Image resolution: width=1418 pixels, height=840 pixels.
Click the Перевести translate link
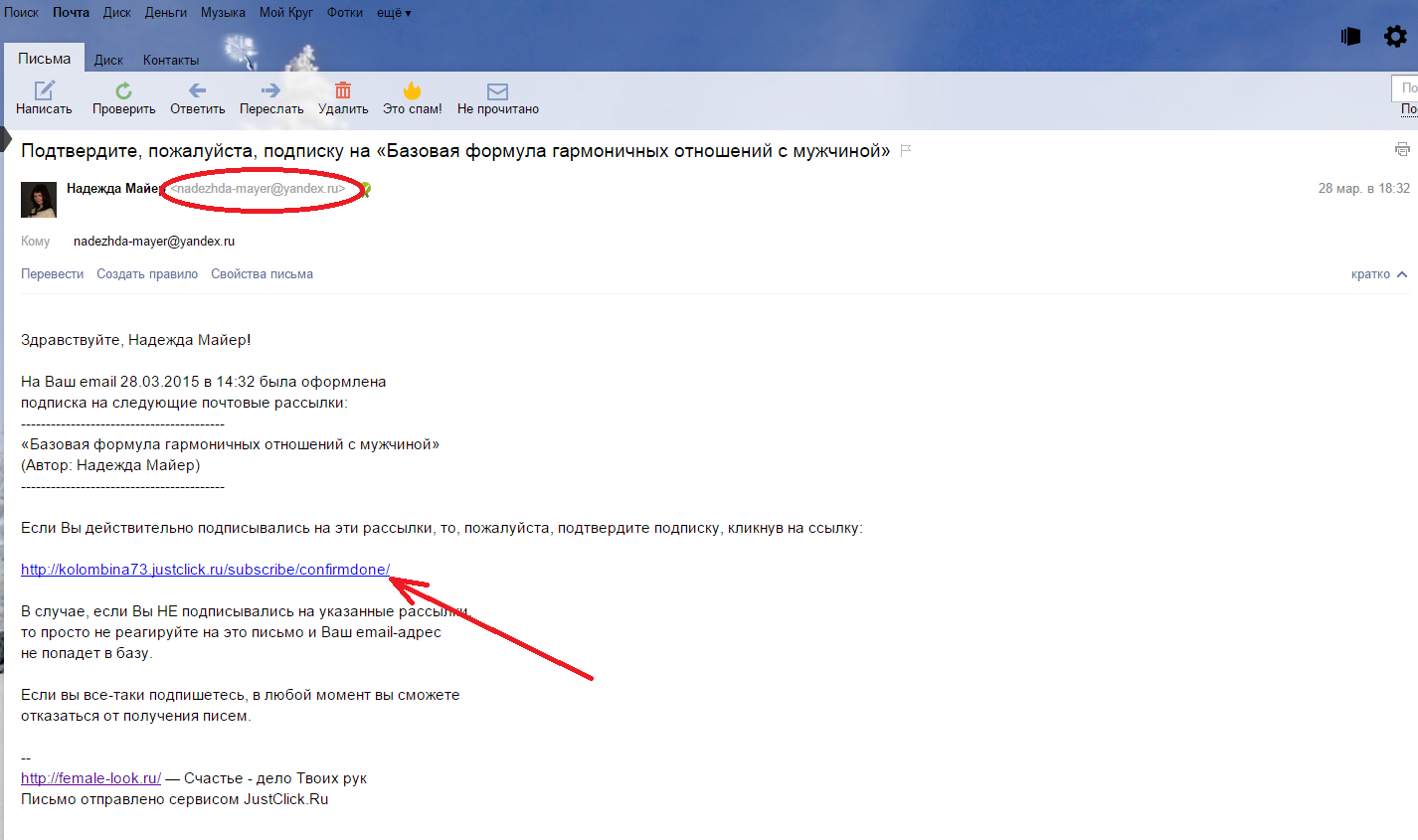pos(52,274)
